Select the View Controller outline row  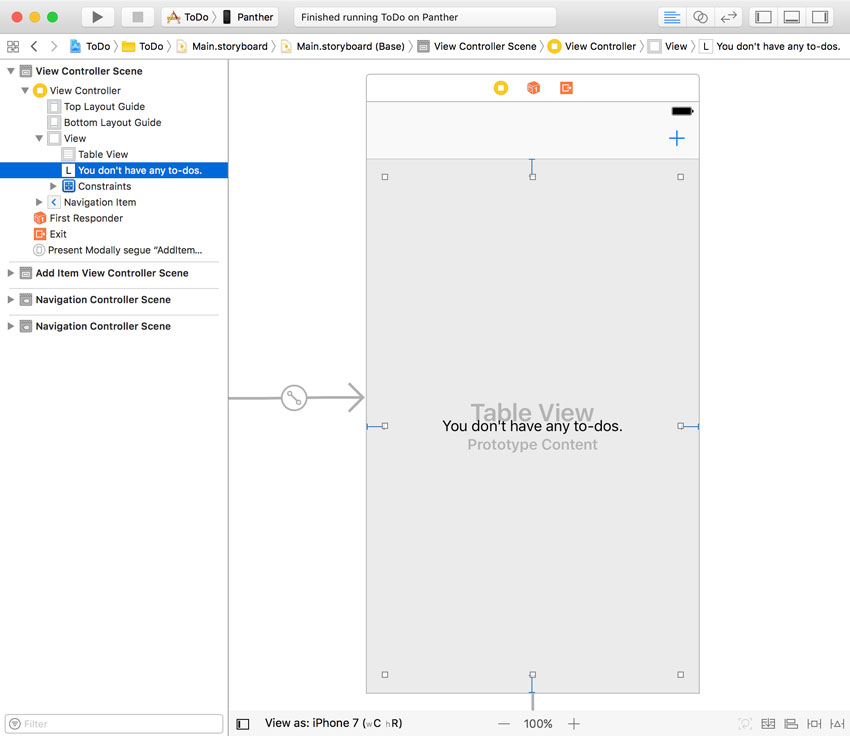pos(85,91)
